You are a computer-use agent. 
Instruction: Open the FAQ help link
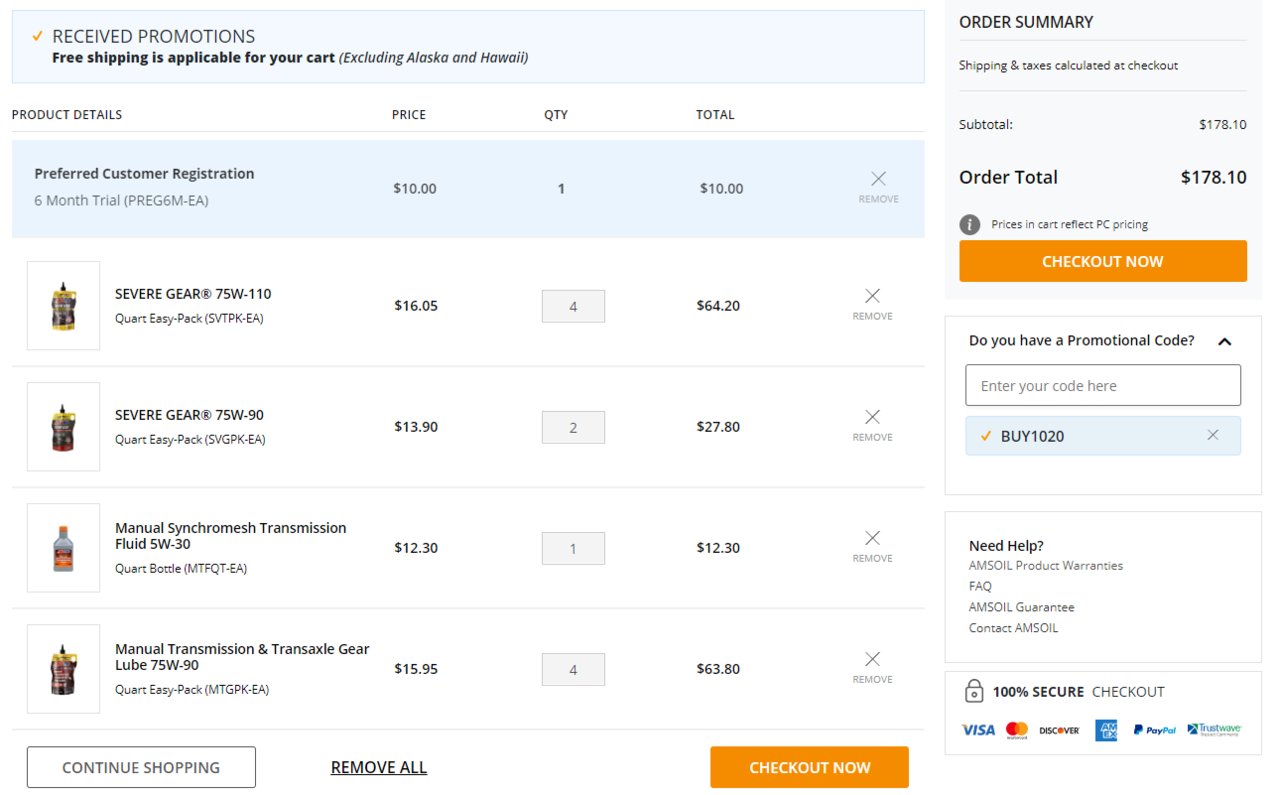pos(980,586)
